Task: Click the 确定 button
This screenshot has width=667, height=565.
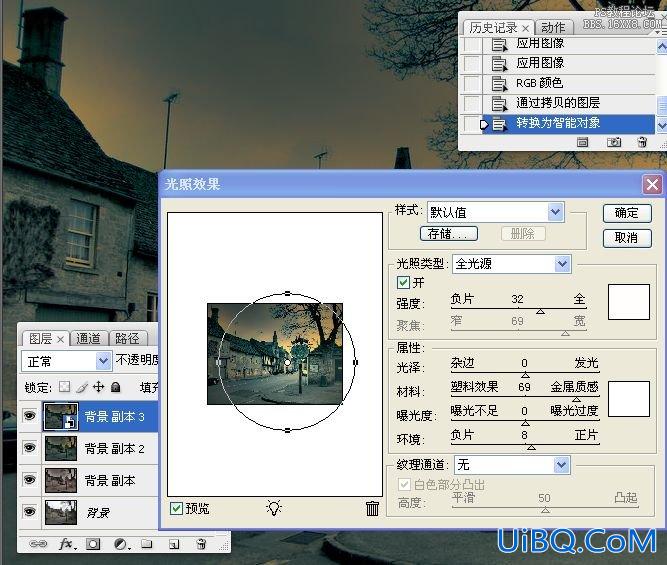Action: coord(627,213)
